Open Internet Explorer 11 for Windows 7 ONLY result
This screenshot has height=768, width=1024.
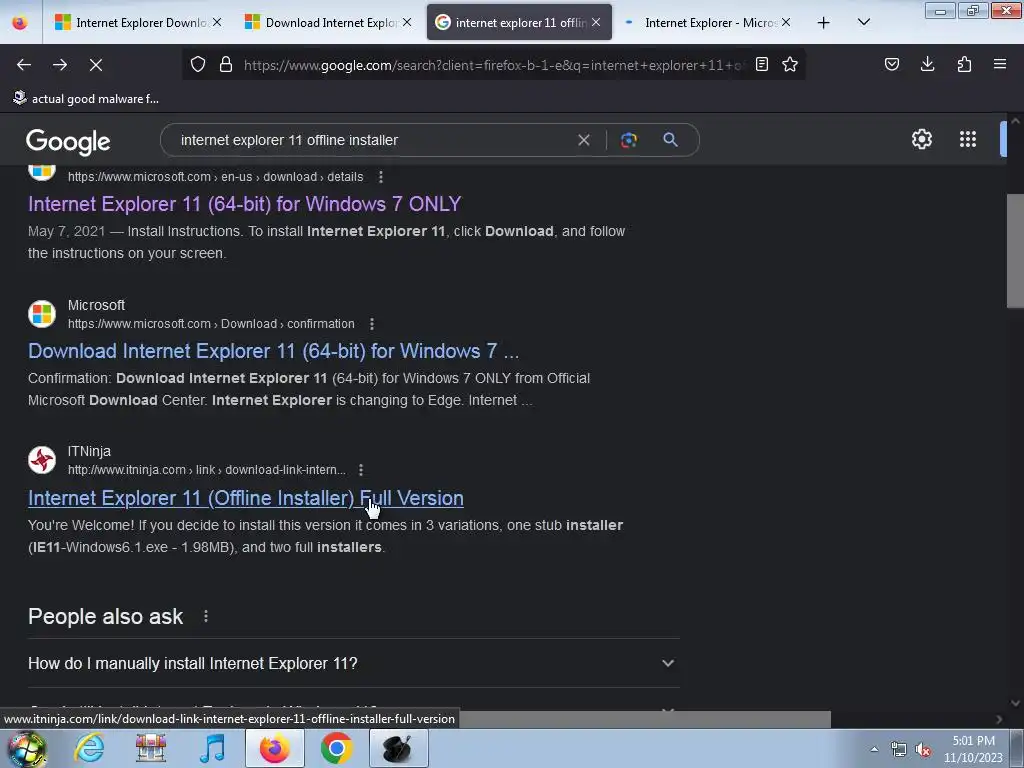[244, 204]
